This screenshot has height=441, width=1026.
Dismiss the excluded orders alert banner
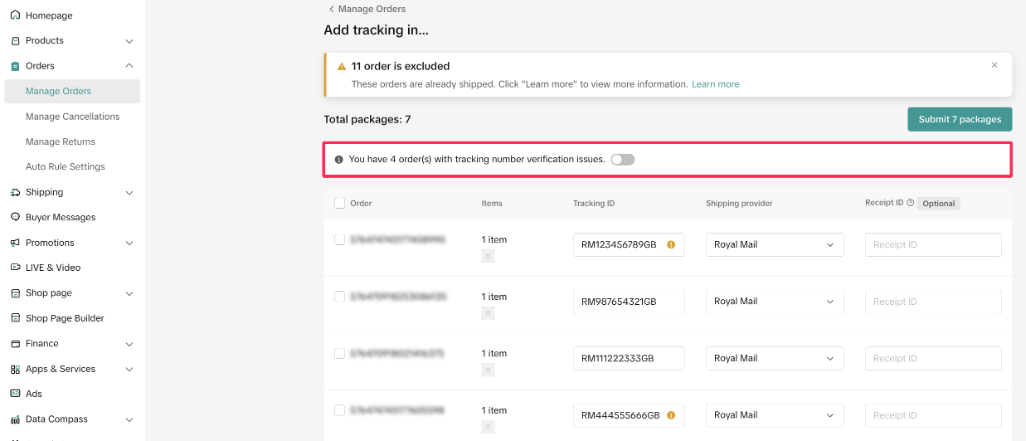994,65
